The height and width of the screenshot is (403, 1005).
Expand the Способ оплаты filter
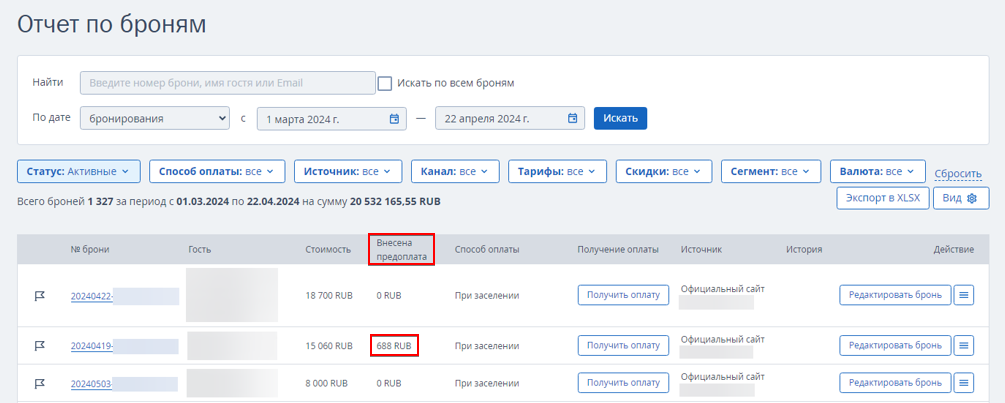pyautogui.click(x=217, y=172)
